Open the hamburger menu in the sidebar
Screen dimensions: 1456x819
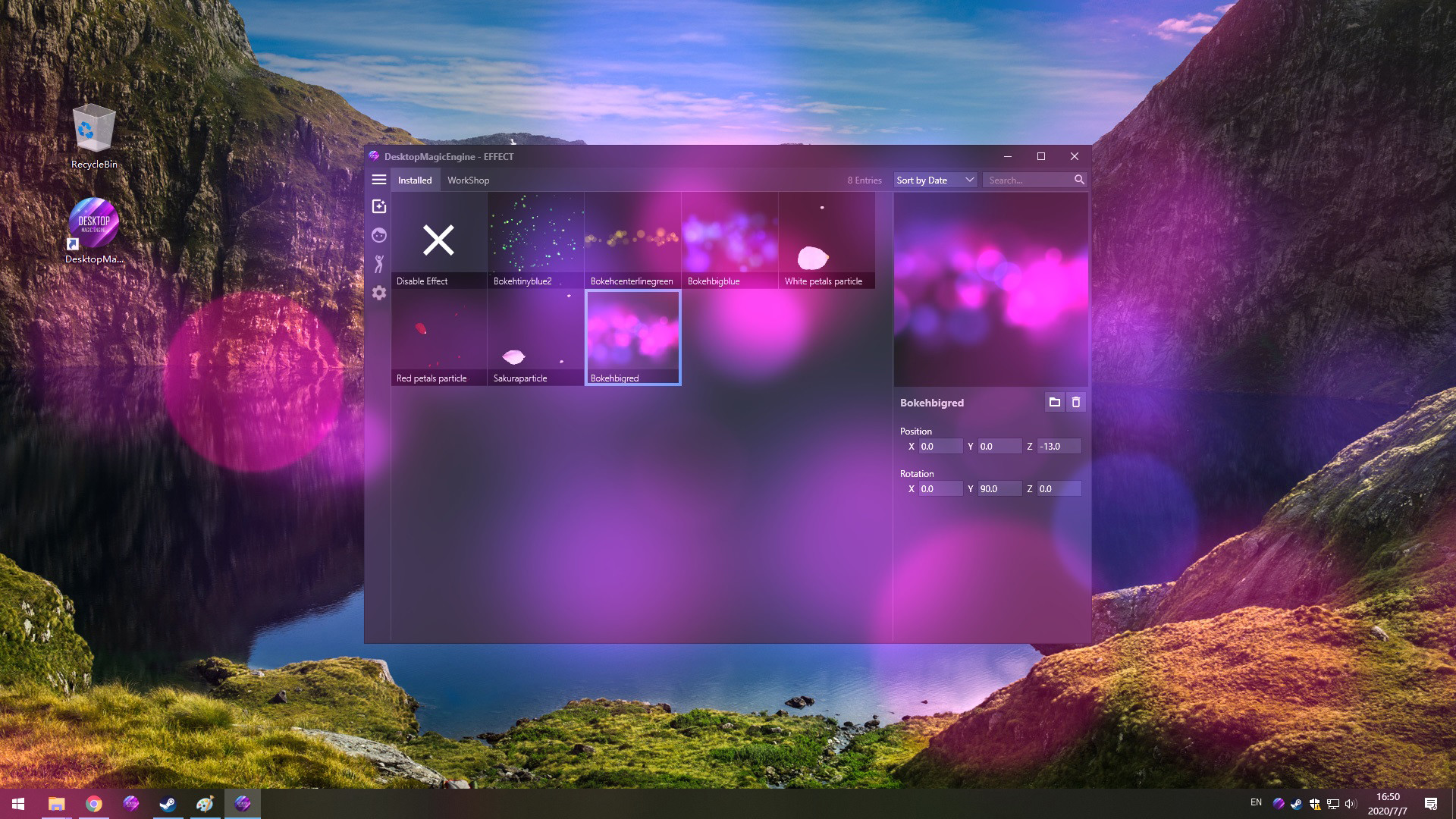pos(379,179)
